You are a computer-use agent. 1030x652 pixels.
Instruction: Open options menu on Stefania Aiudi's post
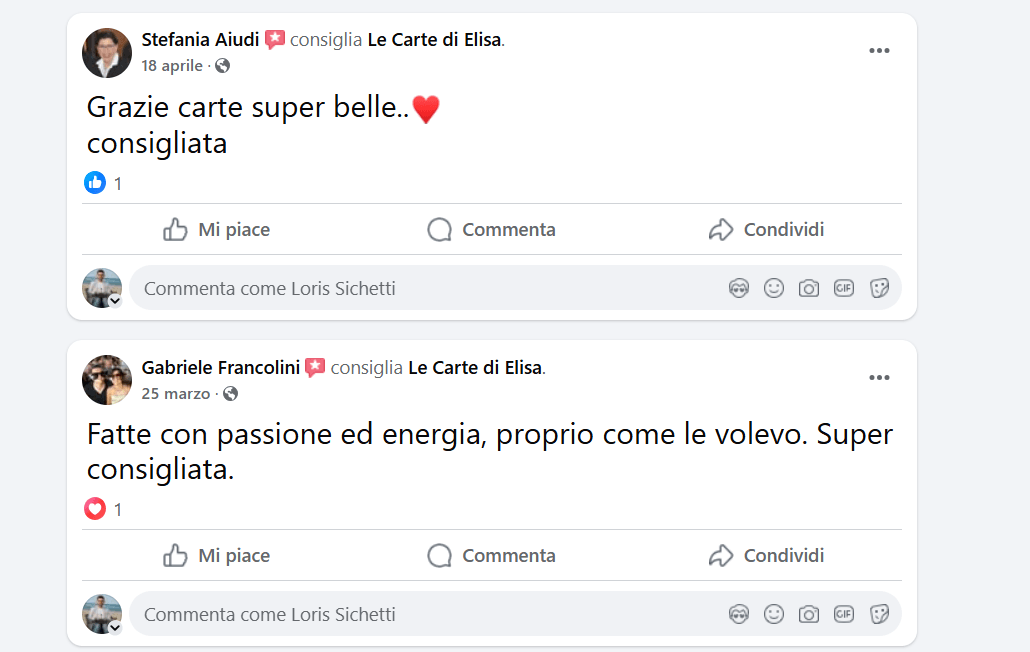pyautogui.click(x=879, y=51)
